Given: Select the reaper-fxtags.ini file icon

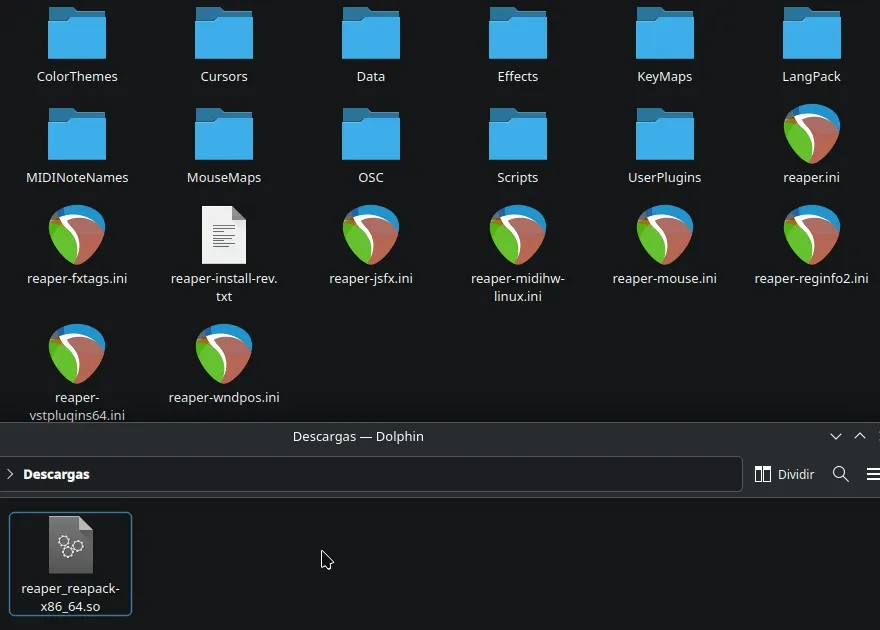Looking at the screenshot, I should pos(77,234).
